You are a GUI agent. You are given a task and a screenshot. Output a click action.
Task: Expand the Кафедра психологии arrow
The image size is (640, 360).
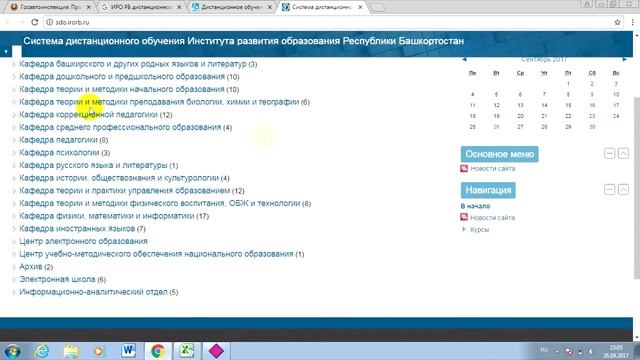pos(14,153)
